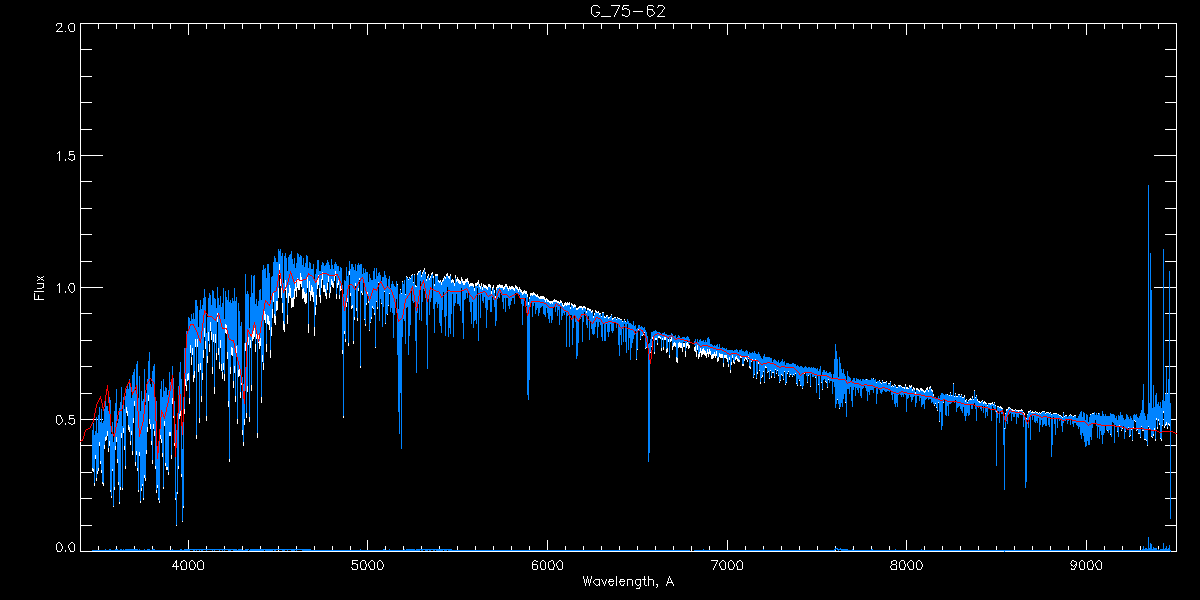Click the 0.5 y-axis tick label

[64, 418]
